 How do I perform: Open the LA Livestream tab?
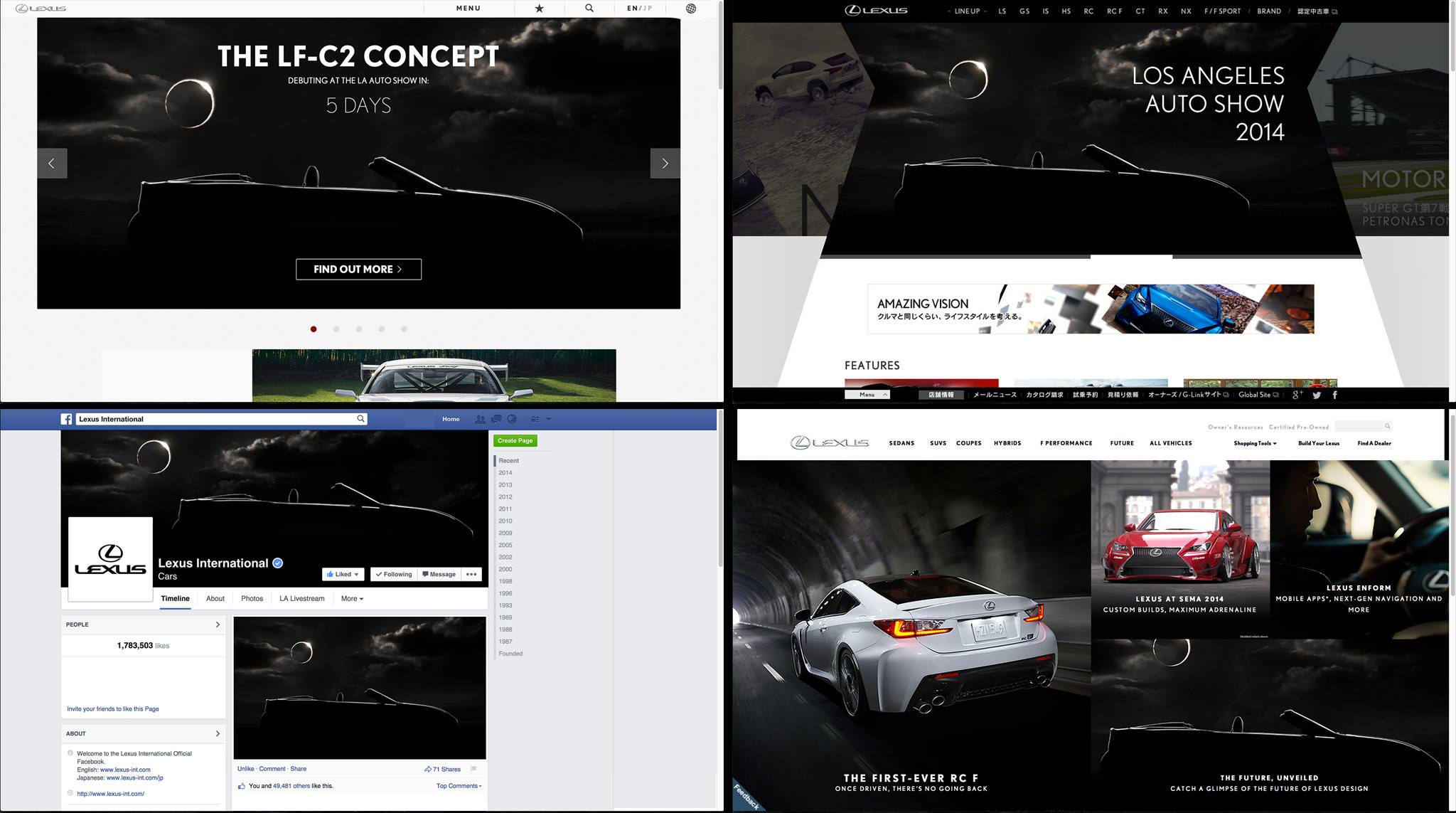click(302, 599)
